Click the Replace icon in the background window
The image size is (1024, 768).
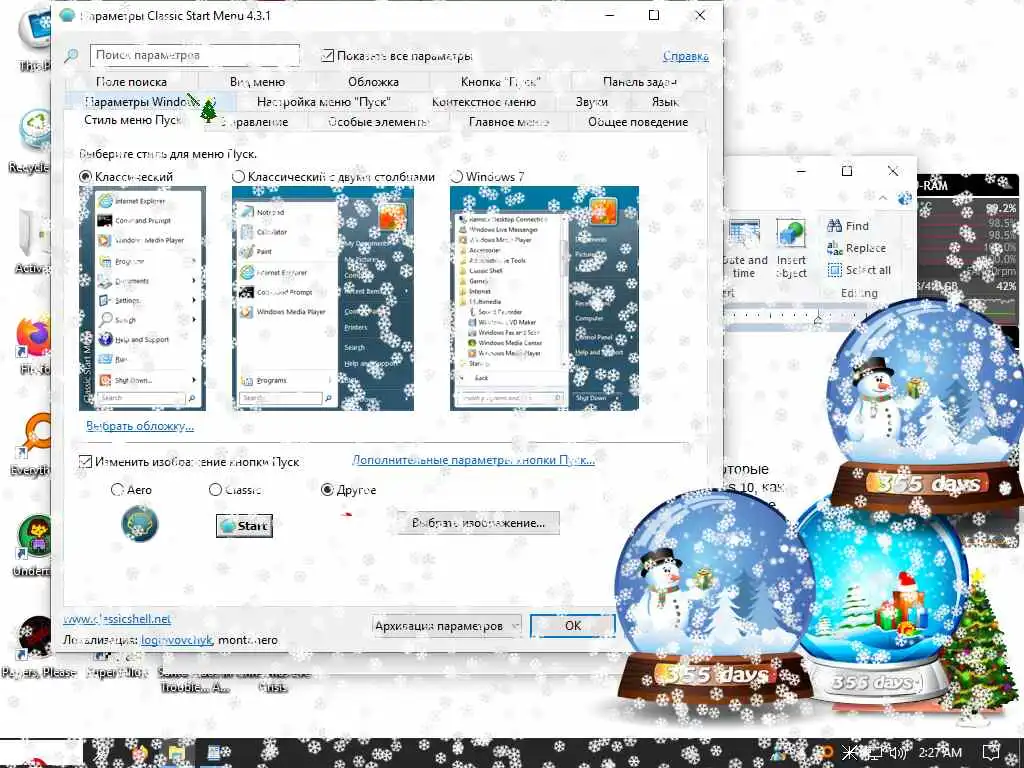(x=835, y=248)
